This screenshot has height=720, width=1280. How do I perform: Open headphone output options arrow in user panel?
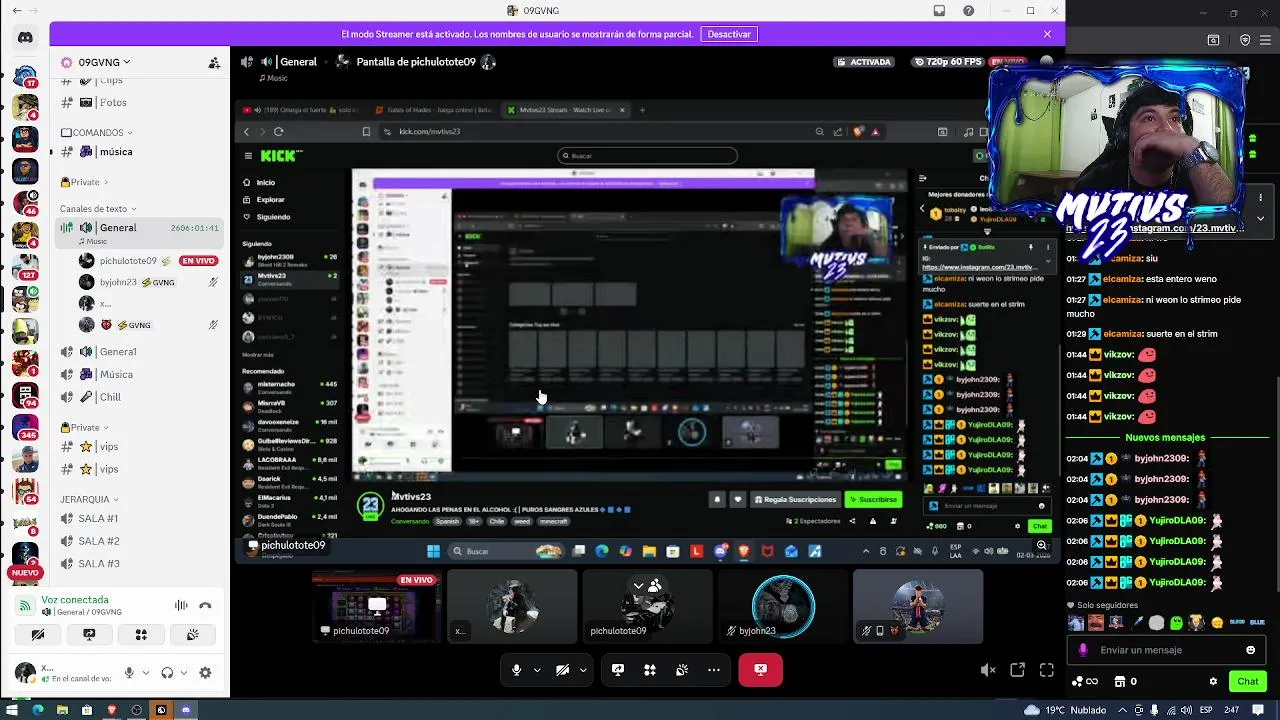[x=185, y=673]
